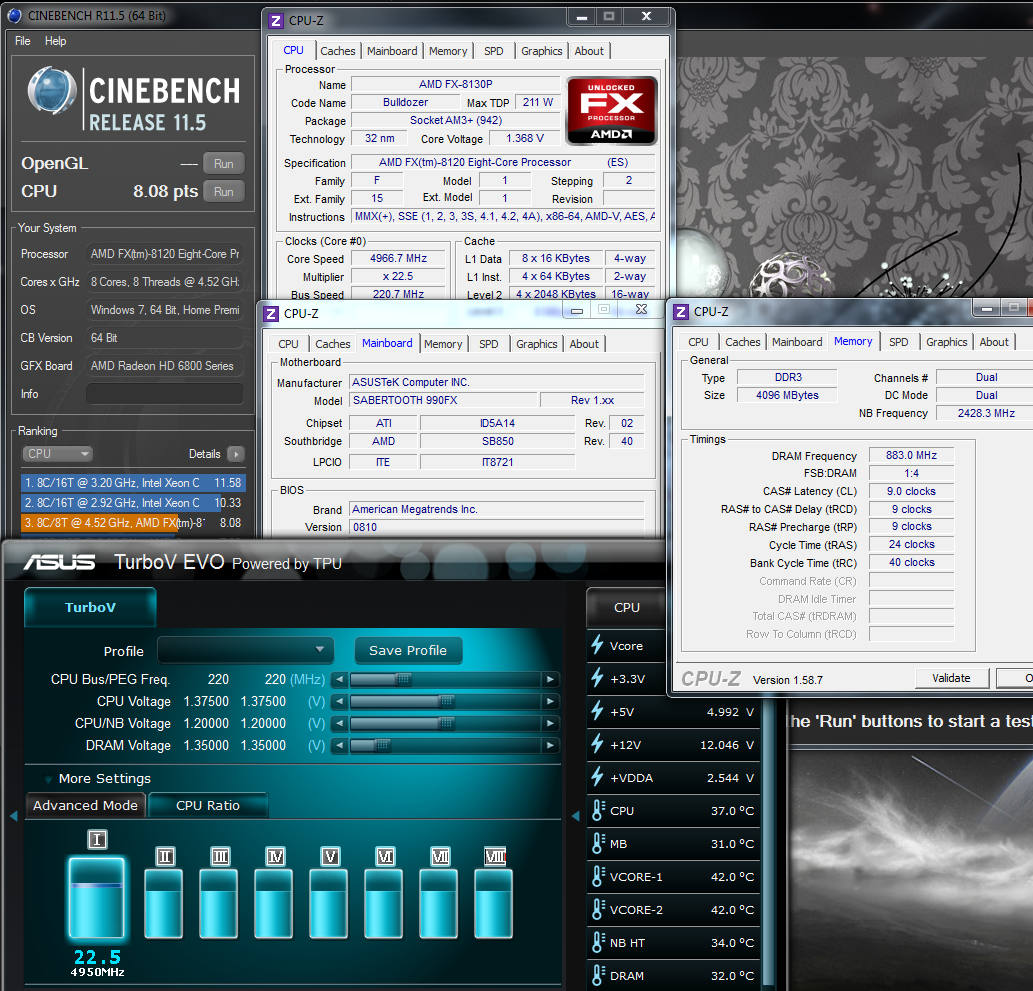Screen dimensions: 1033x991
Task: Click the MB temperature thermometer icon
Action: pos(598,843)
